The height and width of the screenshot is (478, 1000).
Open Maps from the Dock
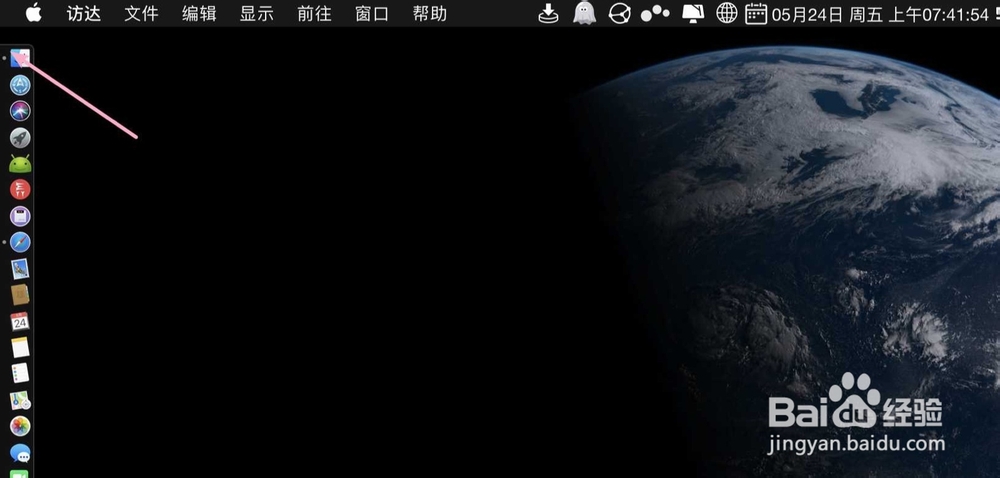click(x=20, y=400)
